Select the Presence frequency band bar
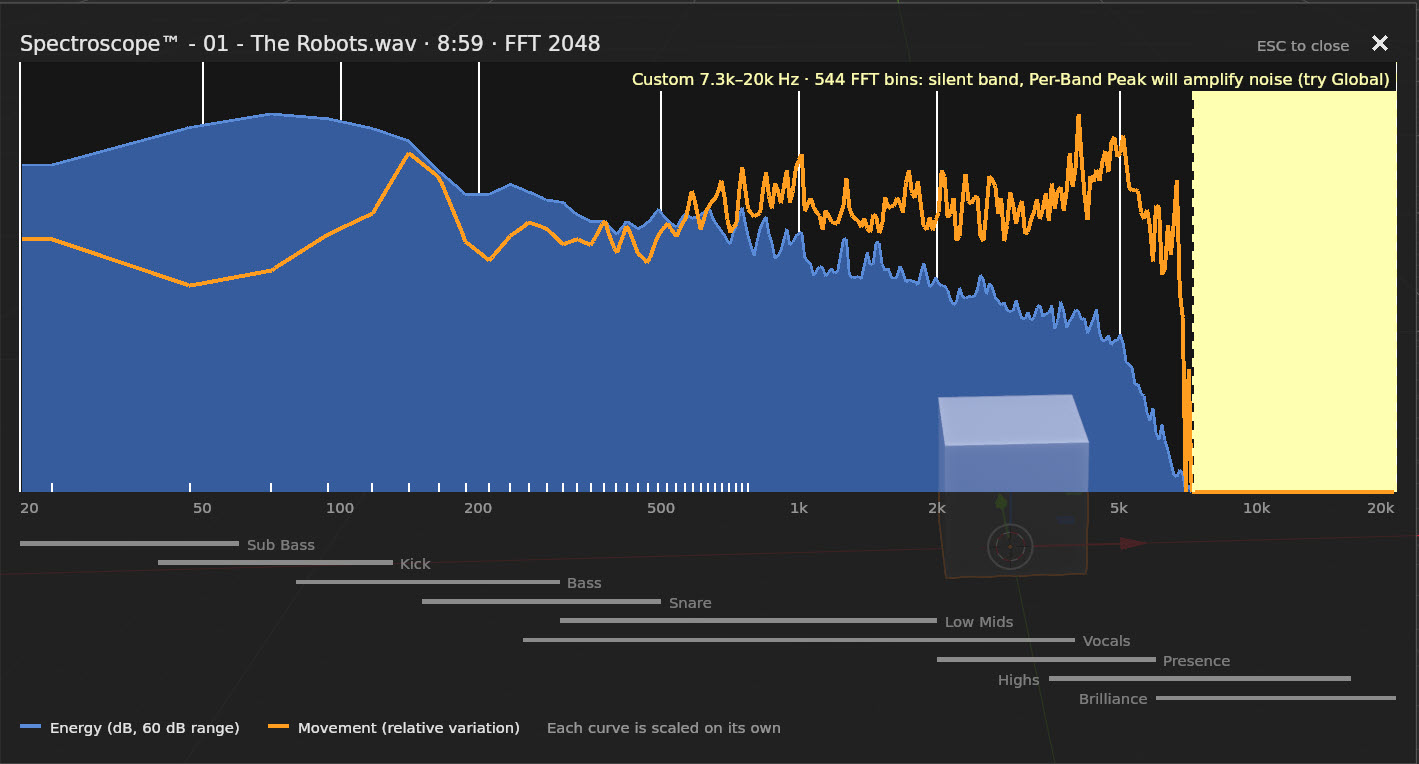This screenshot has width=1419, height=764. point(1046,659)
